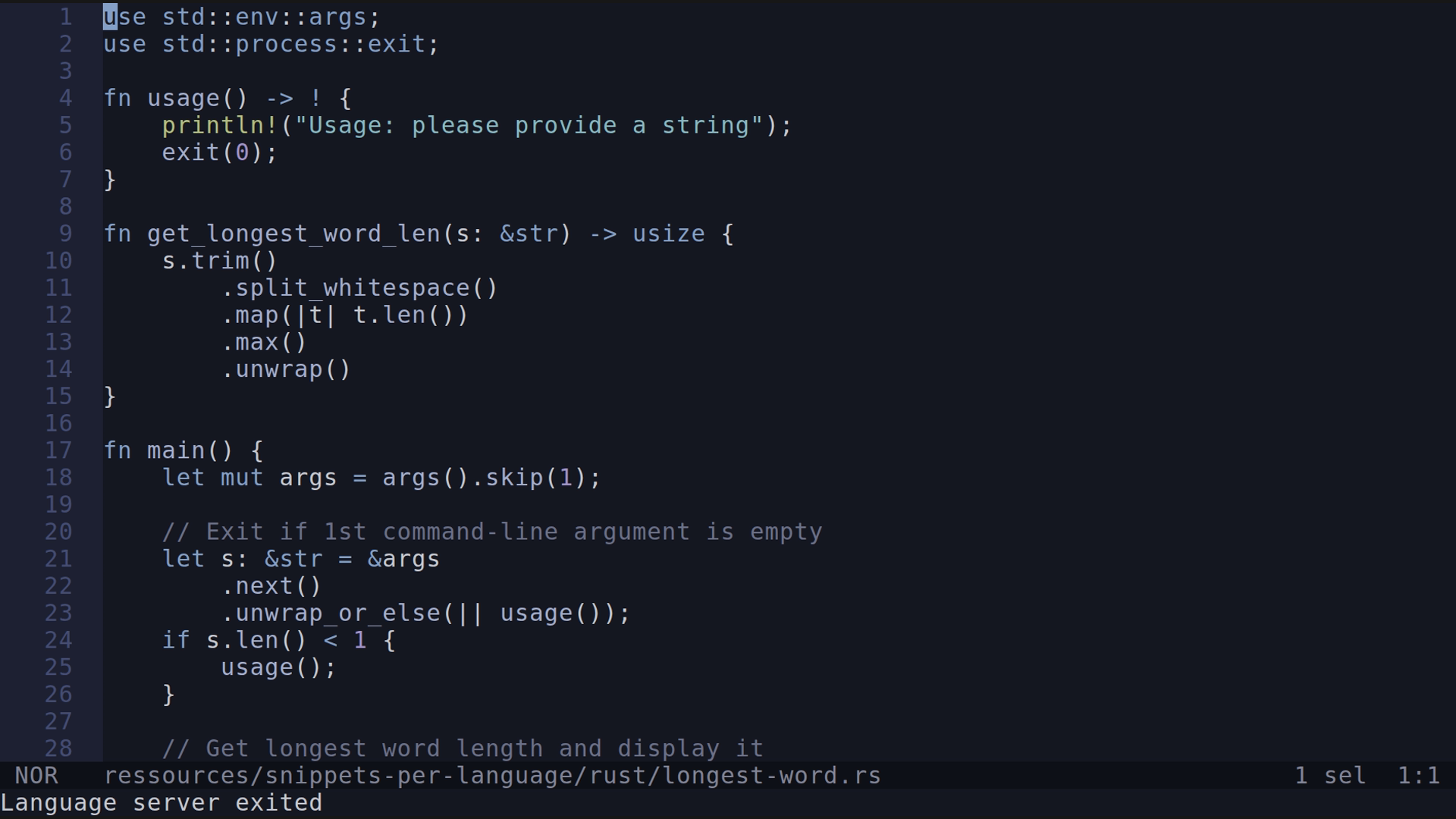Click the NOR mode indicator in statusline
Viewport: 1456px width, 819px height.
[36, 776]
